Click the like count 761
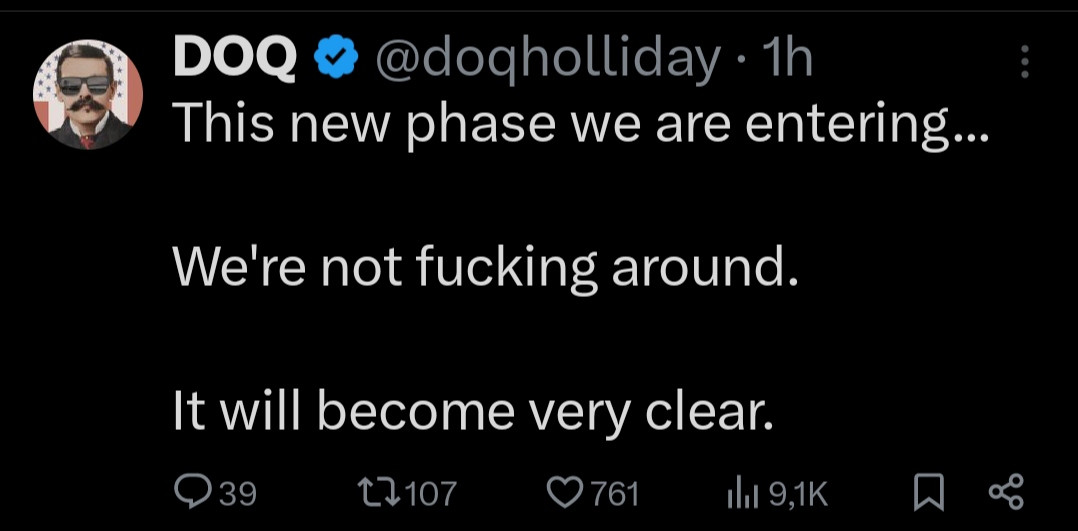1078x531 pixels. click(615, 492)
